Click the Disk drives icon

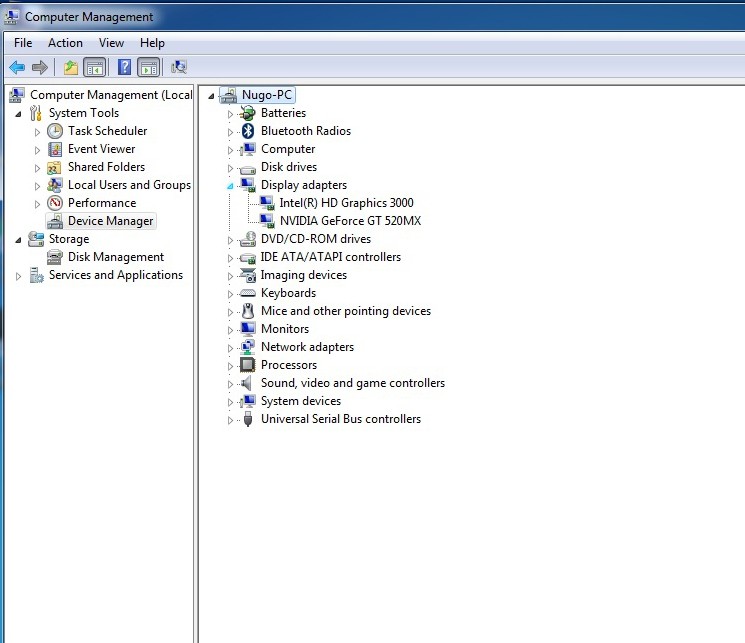point(248,169)
